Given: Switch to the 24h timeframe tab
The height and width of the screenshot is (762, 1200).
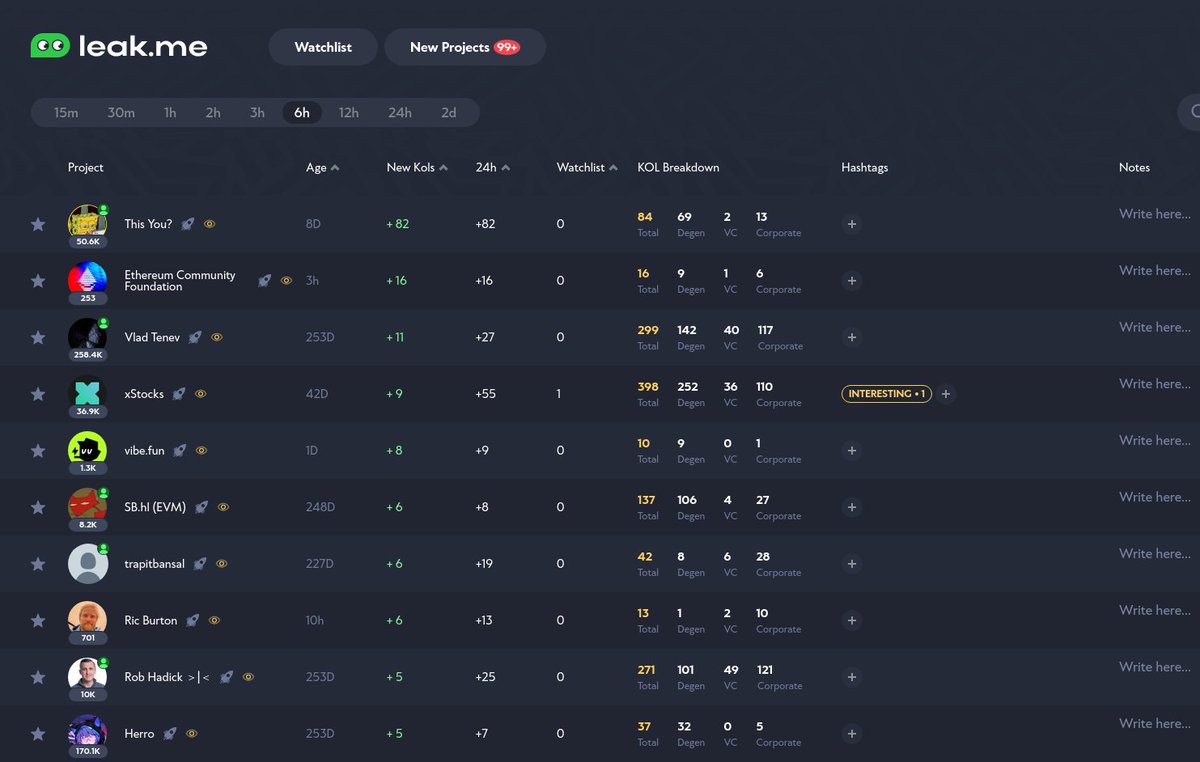Looking at the screenshot, I should pyautogui.click(x=399, y=112).
